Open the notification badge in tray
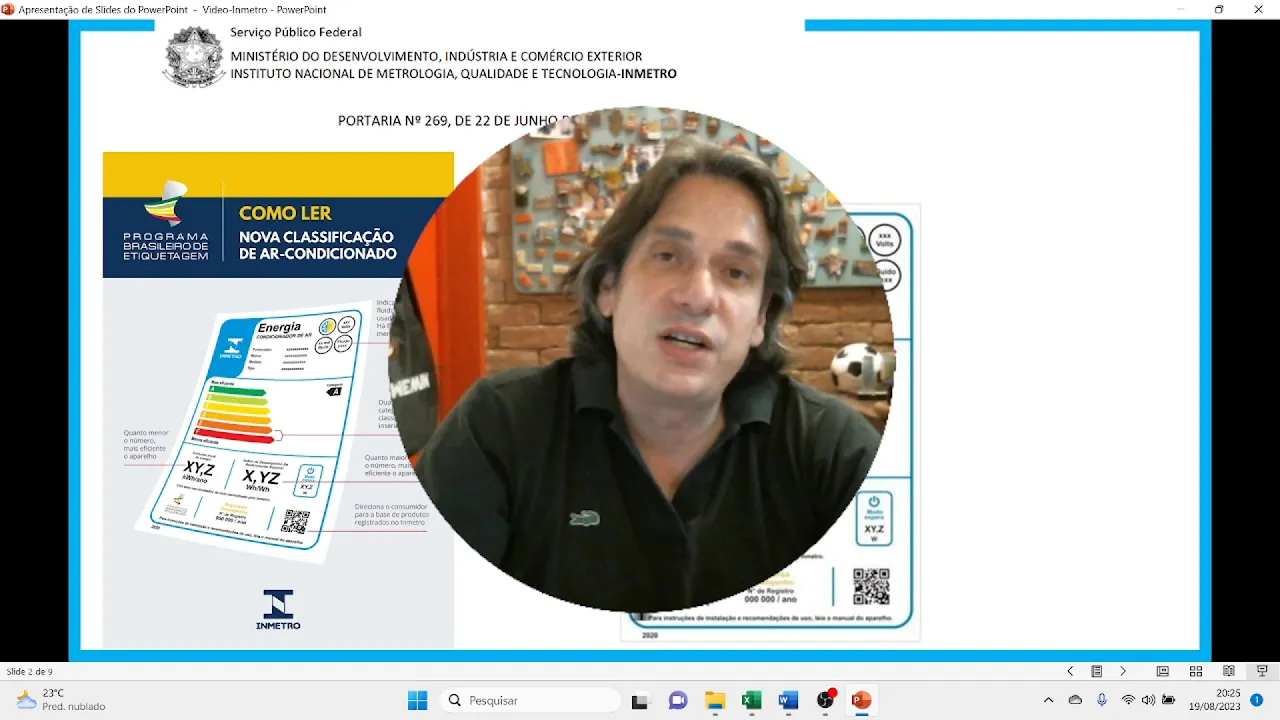This screenshot has width=1280, height=720. 1257,700
